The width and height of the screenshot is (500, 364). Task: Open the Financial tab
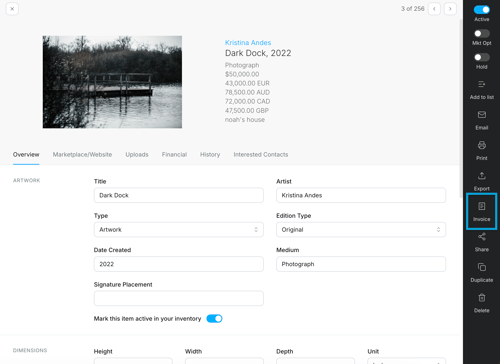point(174,154)
